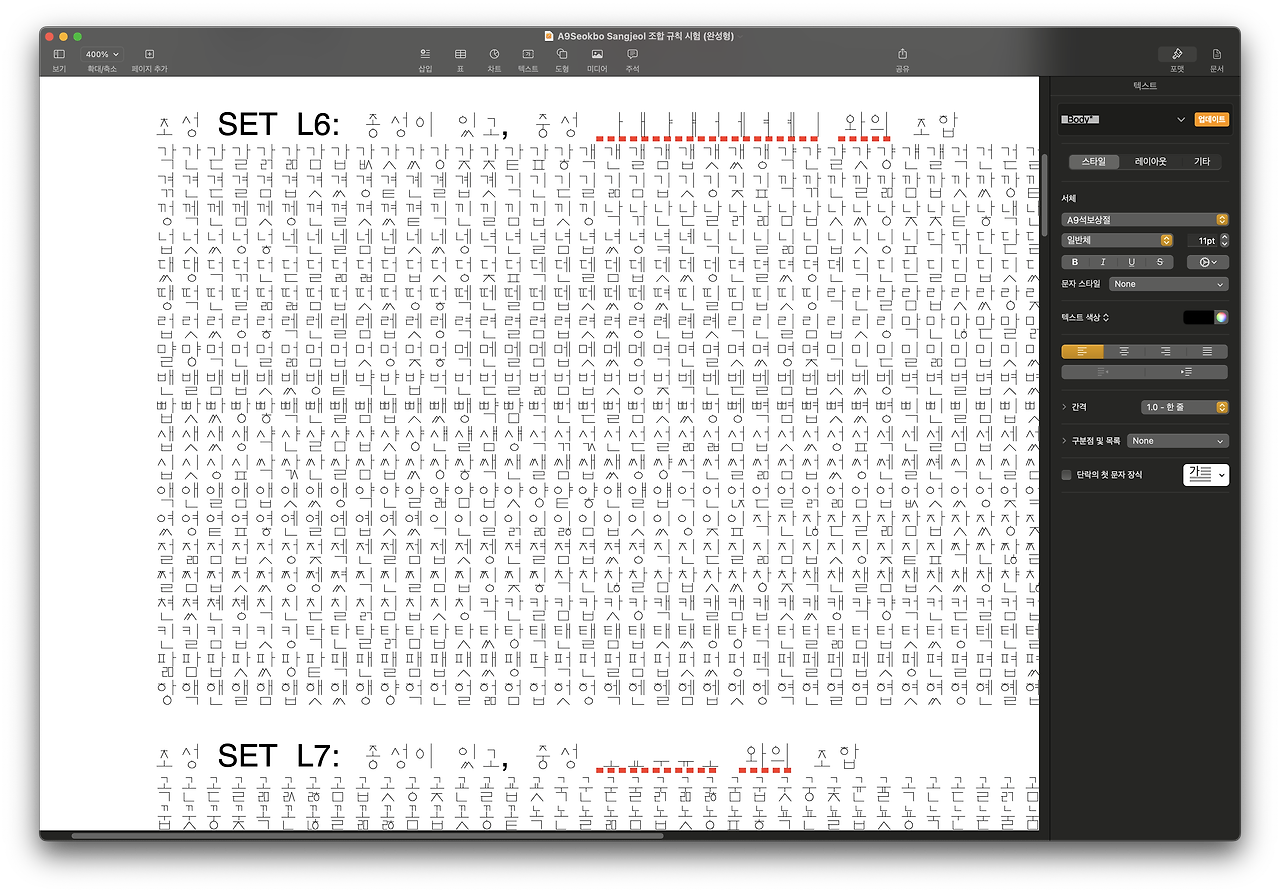Open the advanced text options gear menu
The width and height of the screenshot is (1280, 893).
point(1207,262)
